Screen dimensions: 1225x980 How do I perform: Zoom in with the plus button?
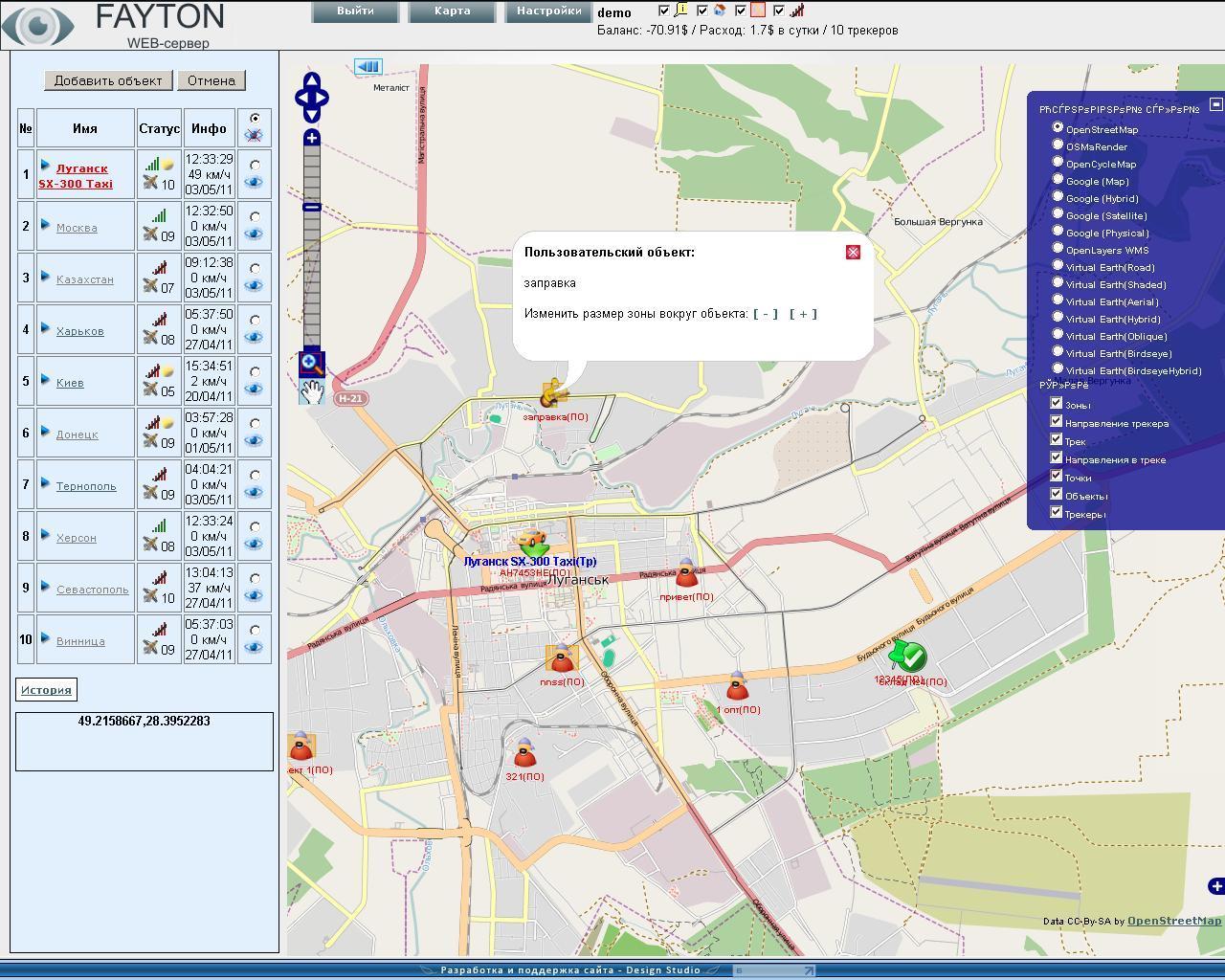312,139
